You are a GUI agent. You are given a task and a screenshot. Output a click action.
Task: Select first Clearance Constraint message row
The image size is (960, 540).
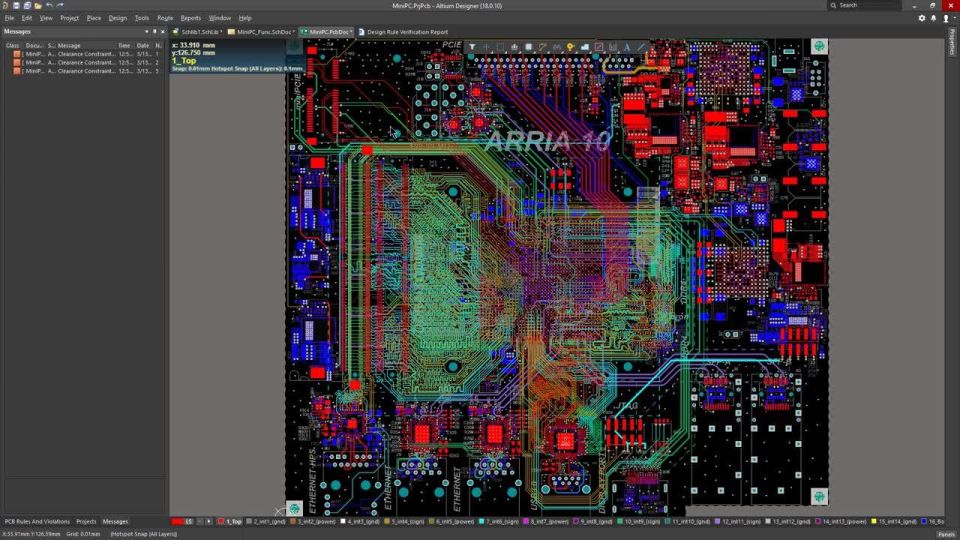pyautogui.click(x=84, y=54)
